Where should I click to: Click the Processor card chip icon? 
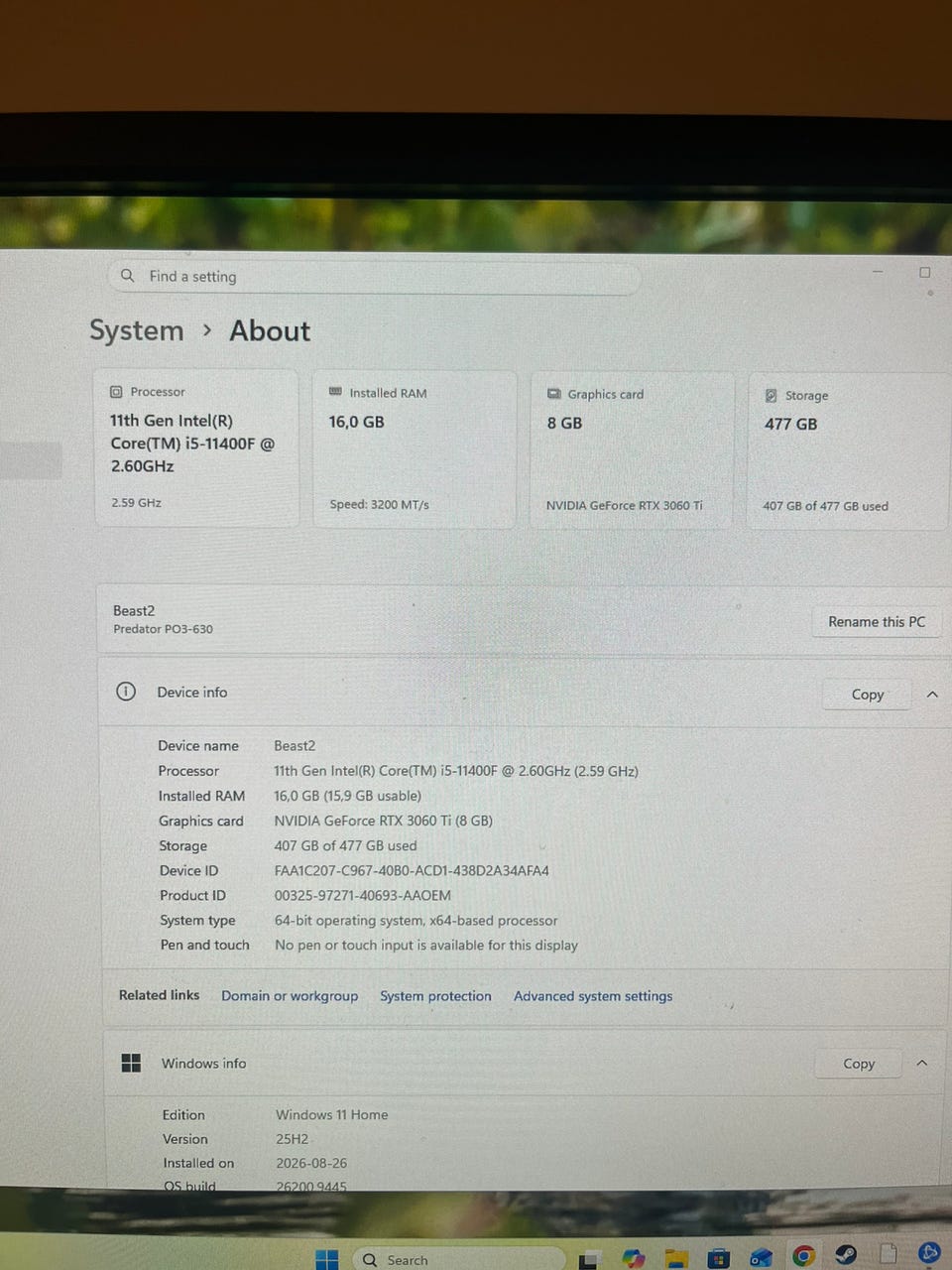(116, 392)
